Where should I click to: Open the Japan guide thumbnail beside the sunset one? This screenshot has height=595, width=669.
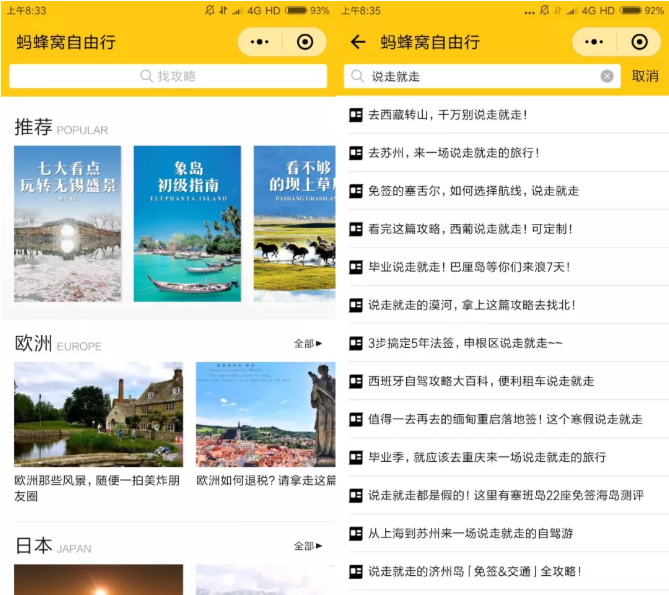(266, 579)
